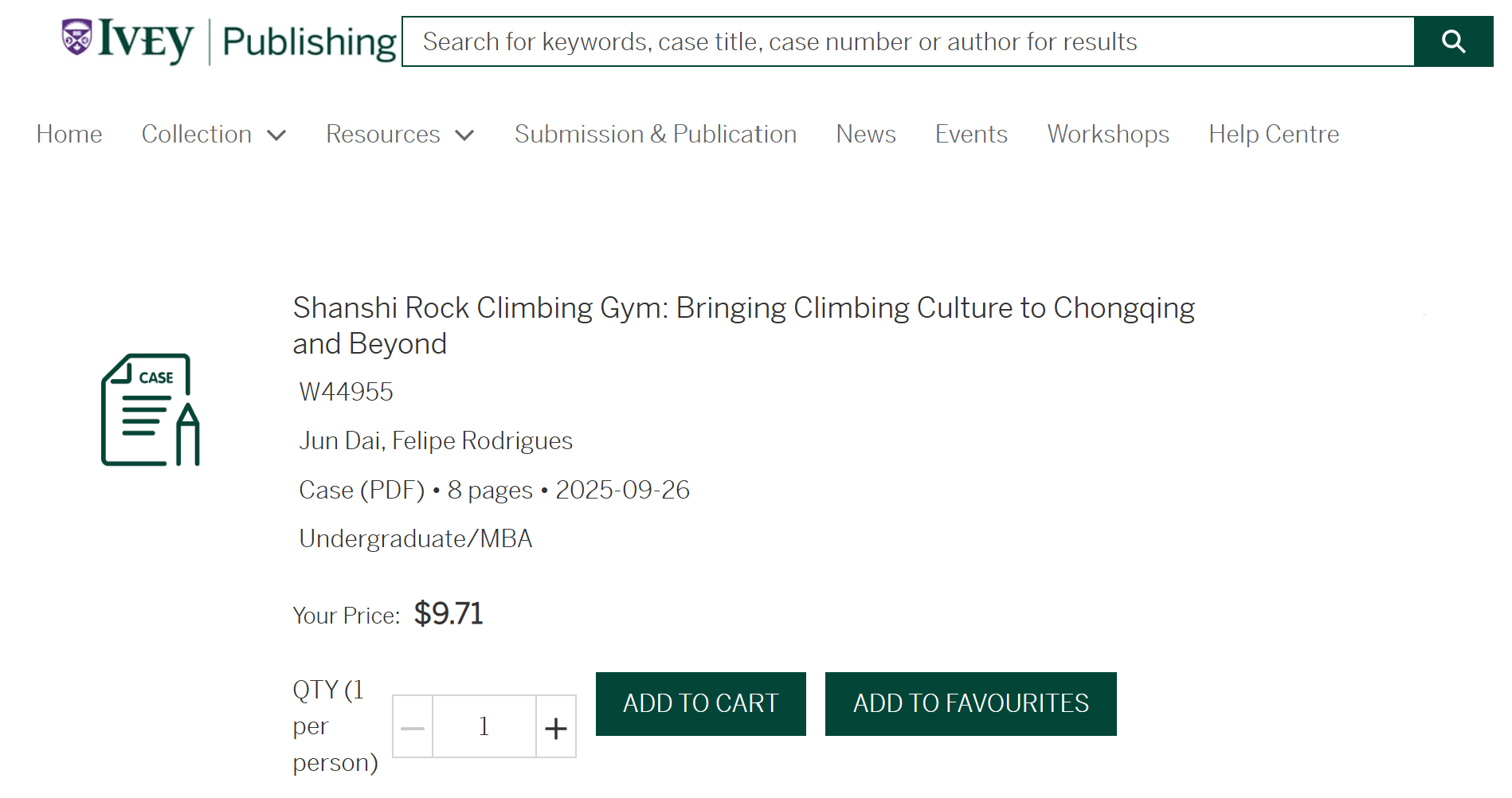Navigate to Events
The height and width of the screenshot is (798, 1512).
pos(970,135)
